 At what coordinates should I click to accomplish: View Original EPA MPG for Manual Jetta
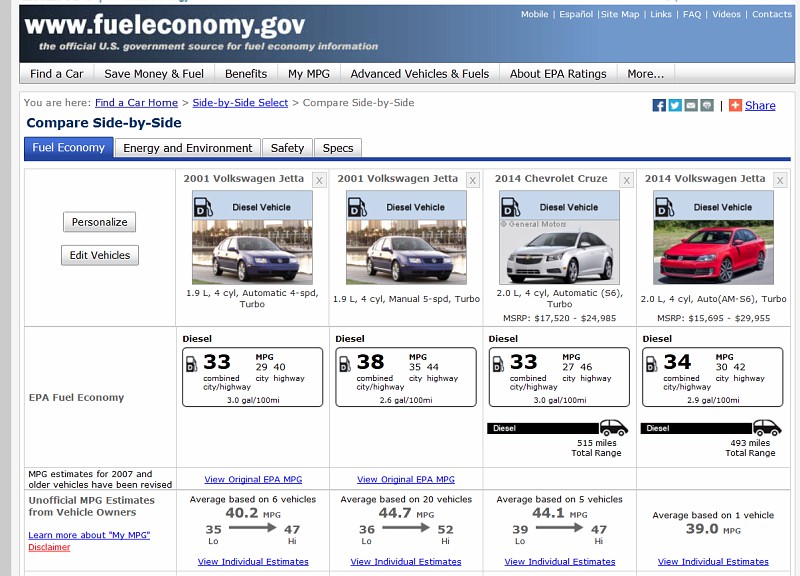406,479
